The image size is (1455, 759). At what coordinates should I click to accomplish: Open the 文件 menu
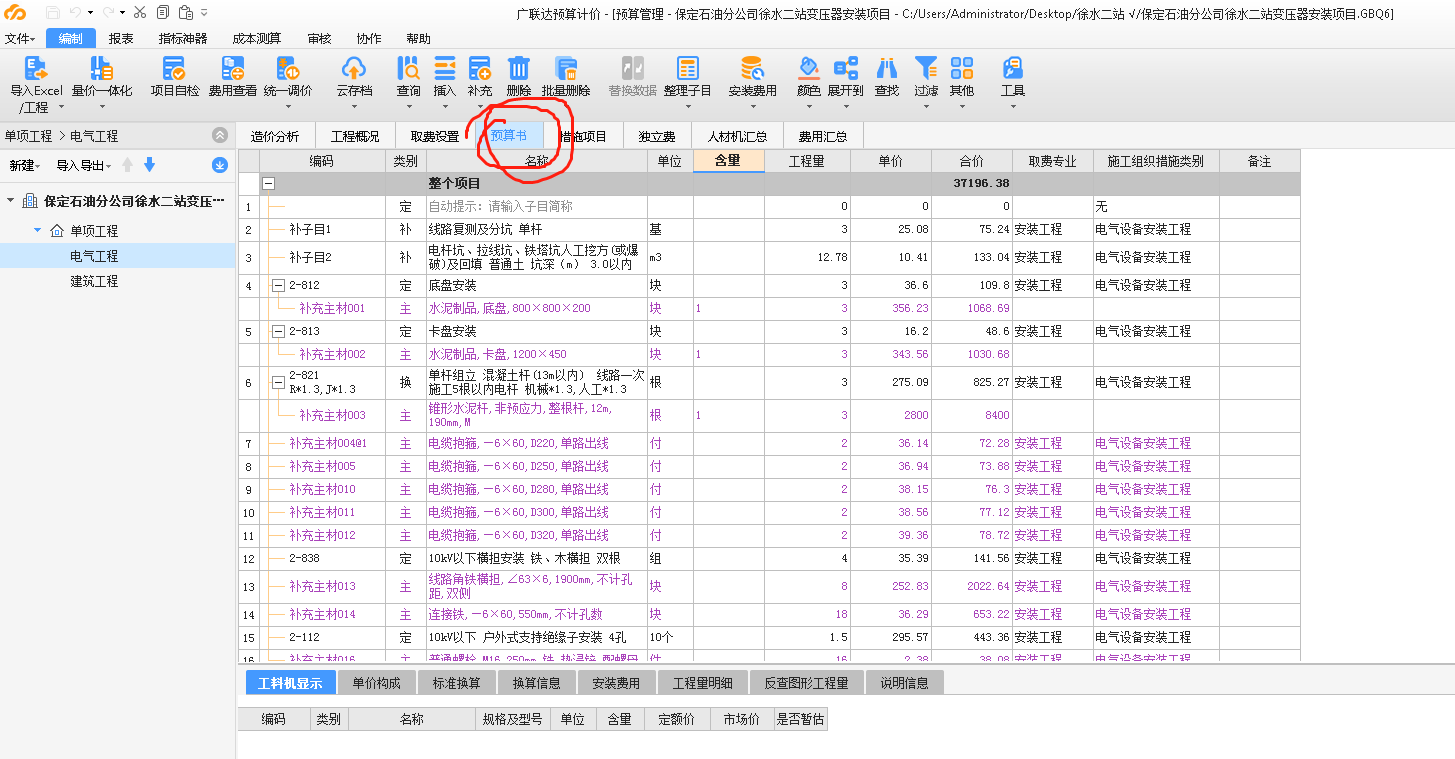19,39
